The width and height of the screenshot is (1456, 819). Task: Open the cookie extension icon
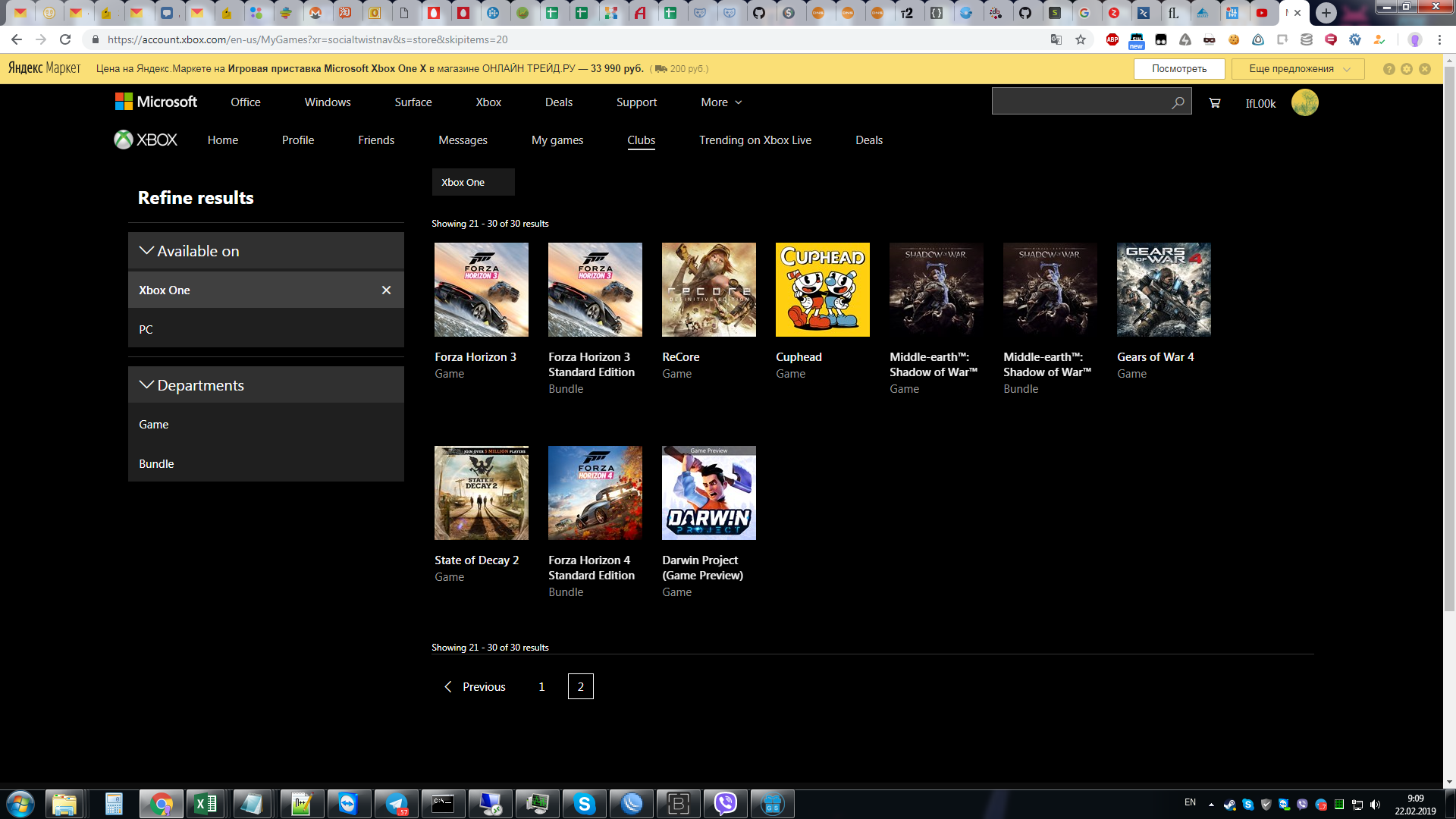[x=1234, y=39]
